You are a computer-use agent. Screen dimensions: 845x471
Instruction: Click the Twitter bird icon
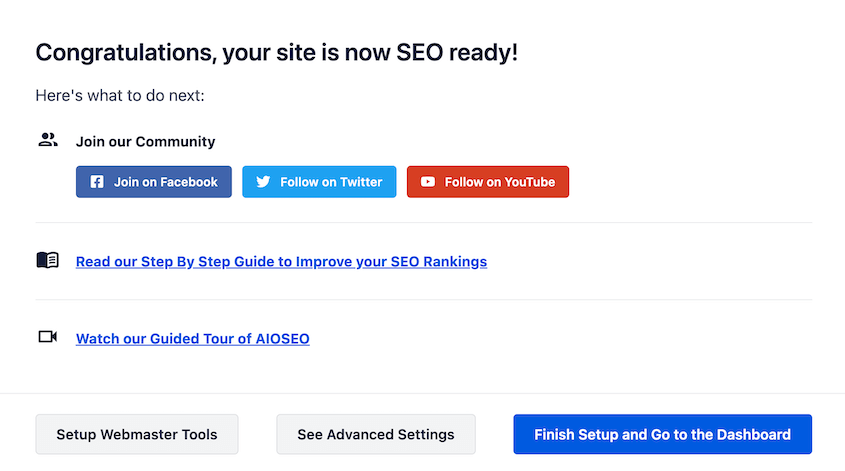coord(263,182)
